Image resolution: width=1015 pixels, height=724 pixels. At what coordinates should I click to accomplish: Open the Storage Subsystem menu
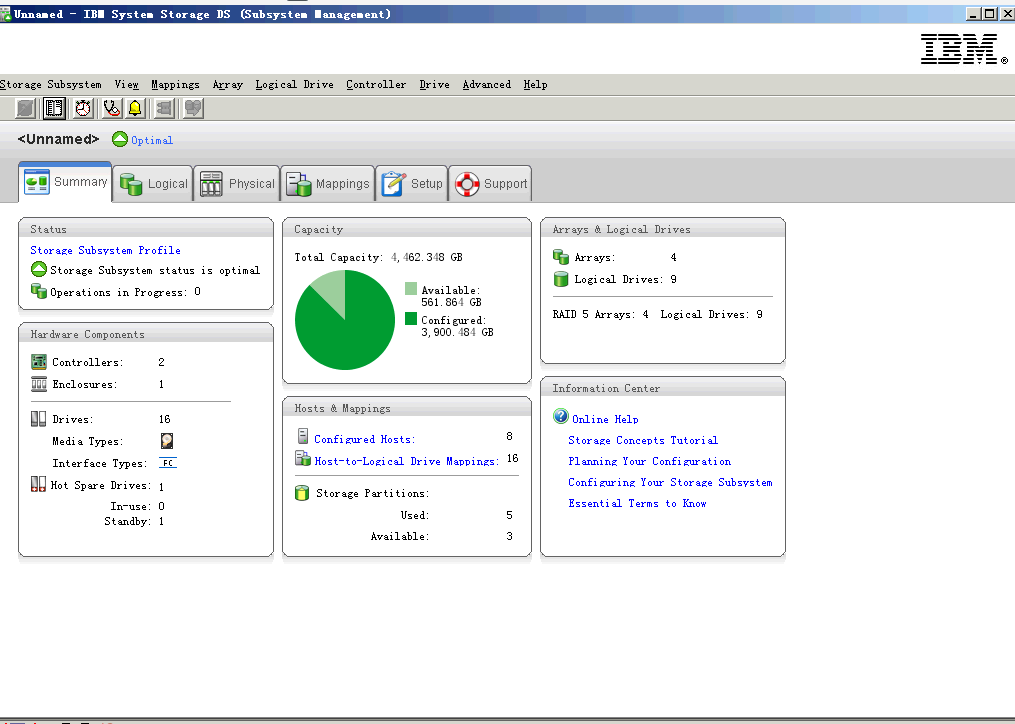click(50, 85)
